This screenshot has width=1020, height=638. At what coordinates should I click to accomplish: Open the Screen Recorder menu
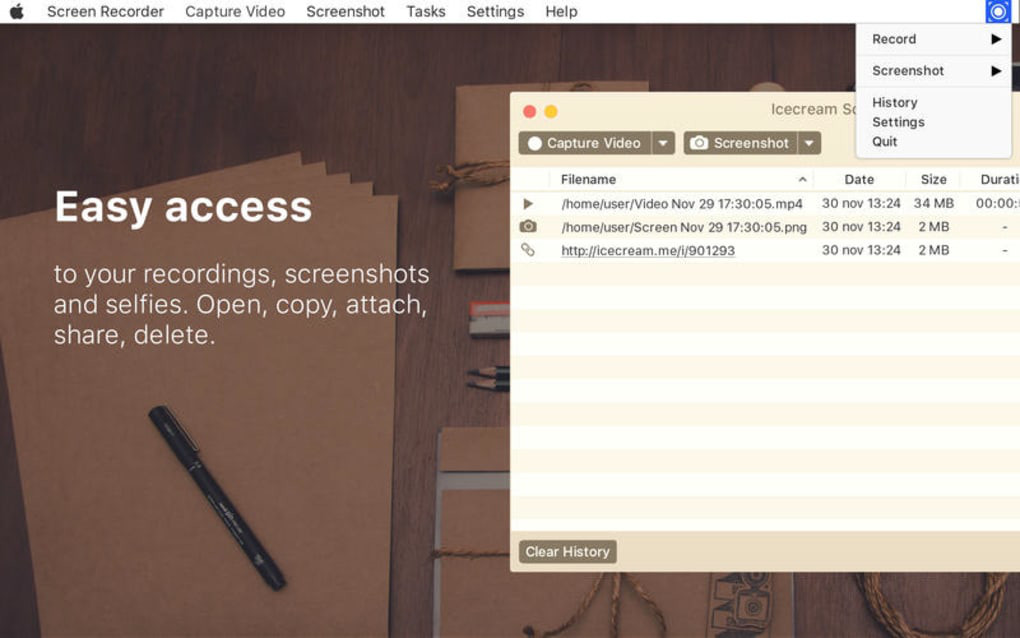[105, 11]
